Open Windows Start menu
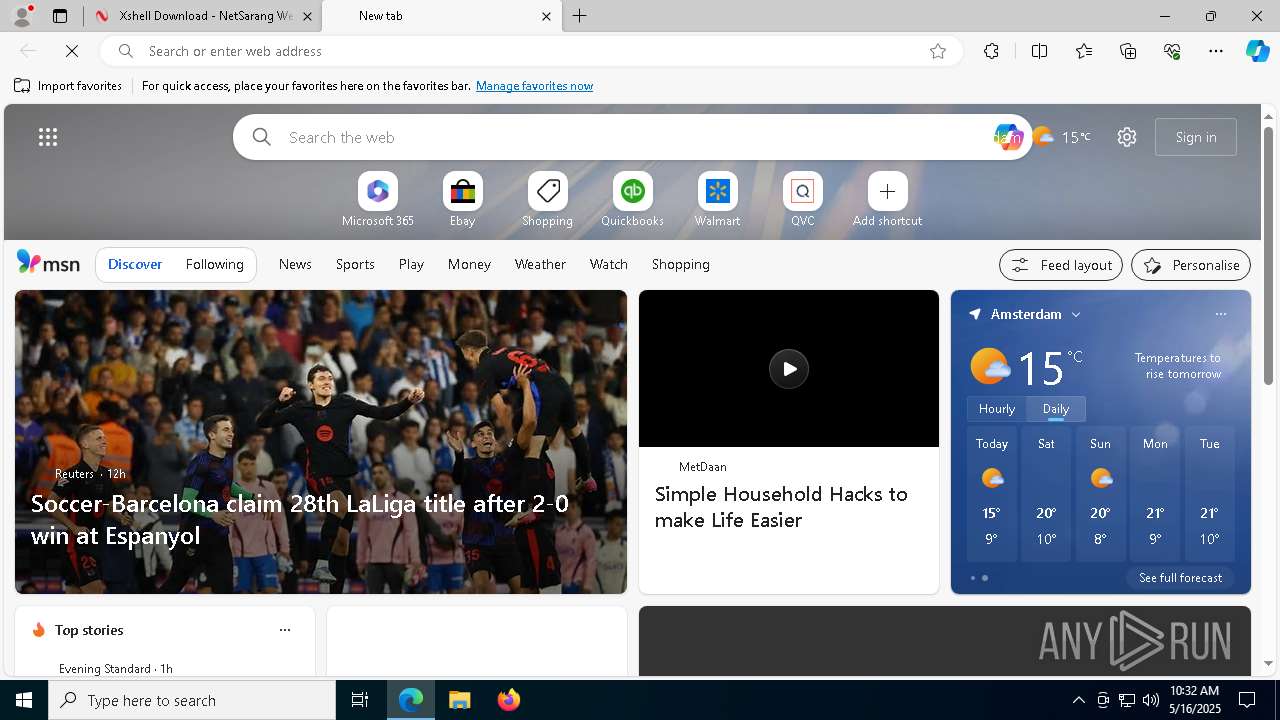 [24, 700]
